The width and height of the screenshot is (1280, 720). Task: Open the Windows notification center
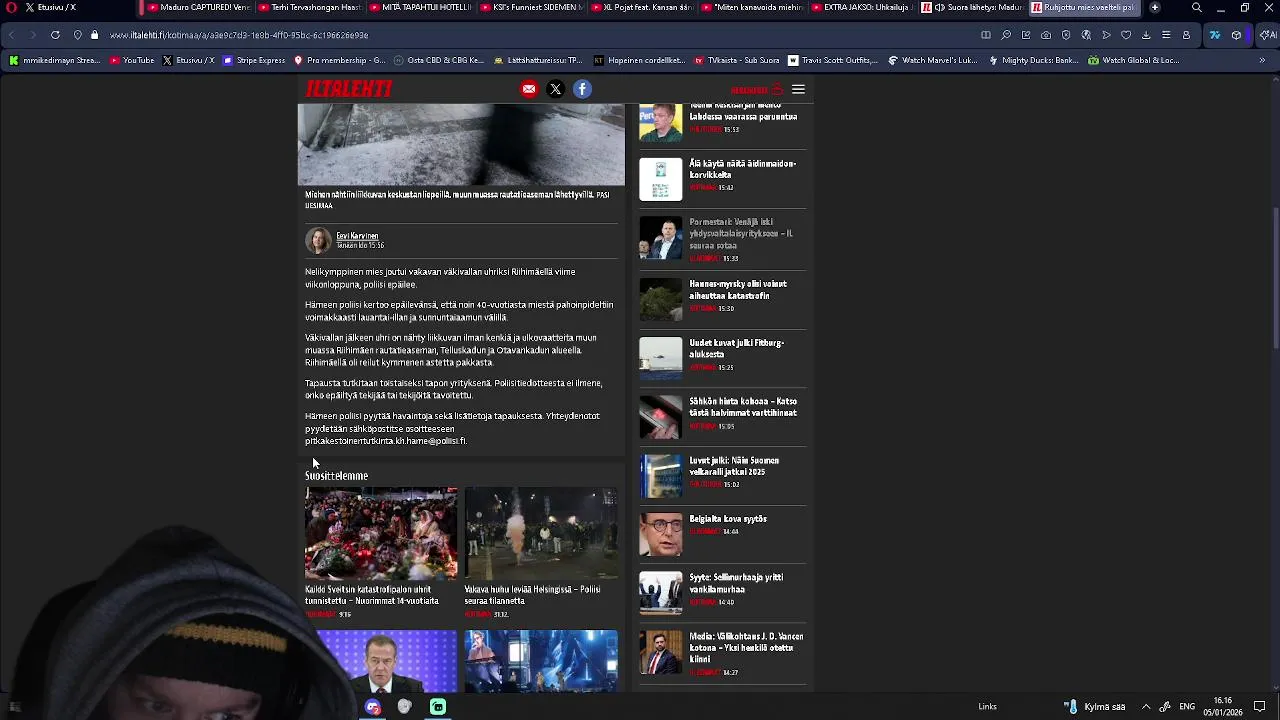[x=1259, y=707]
